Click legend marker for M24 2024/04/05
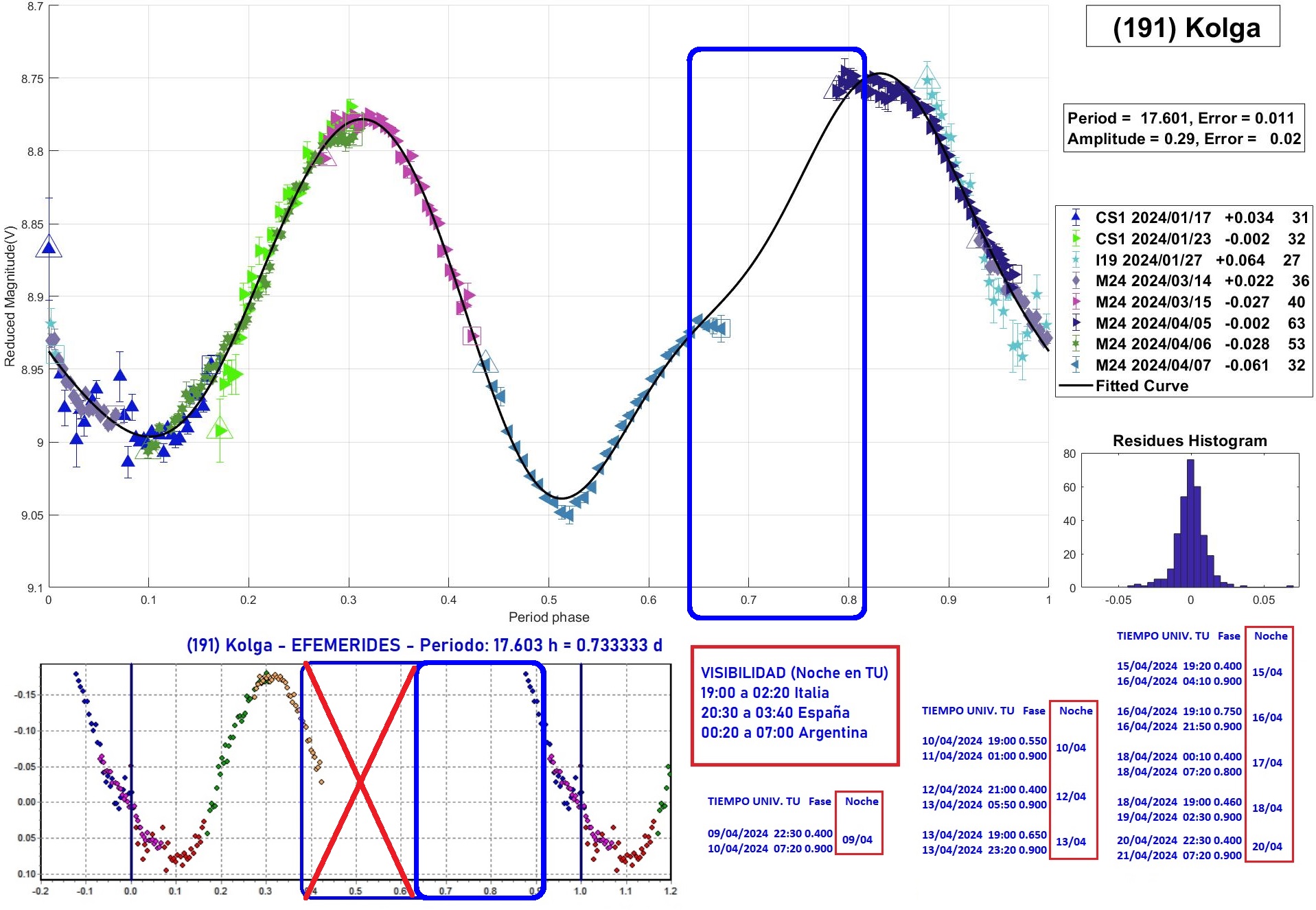This screenshot has height=910, width=1316. [1076, 323]
